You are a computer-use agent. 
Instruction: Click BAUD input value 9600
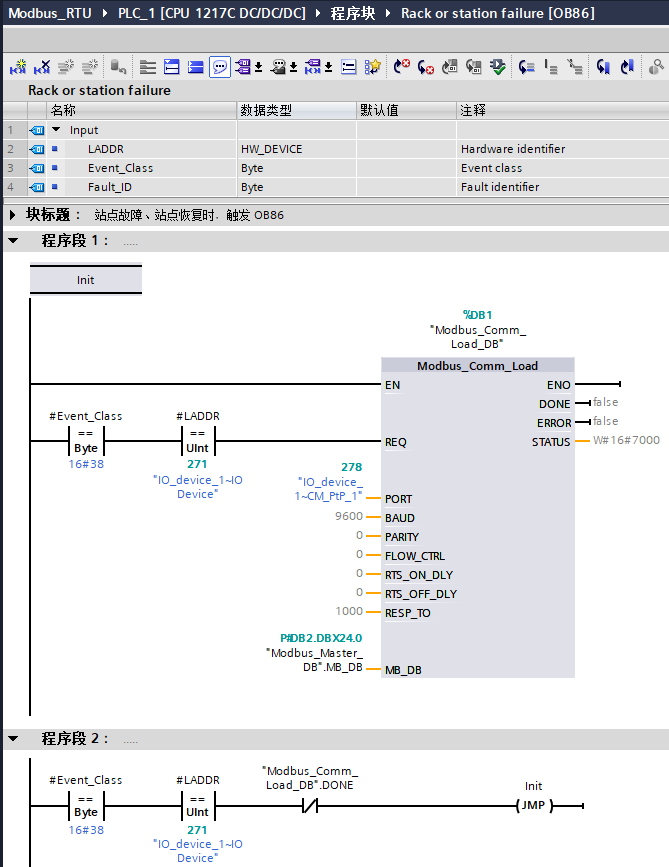[x=349, y=516]
